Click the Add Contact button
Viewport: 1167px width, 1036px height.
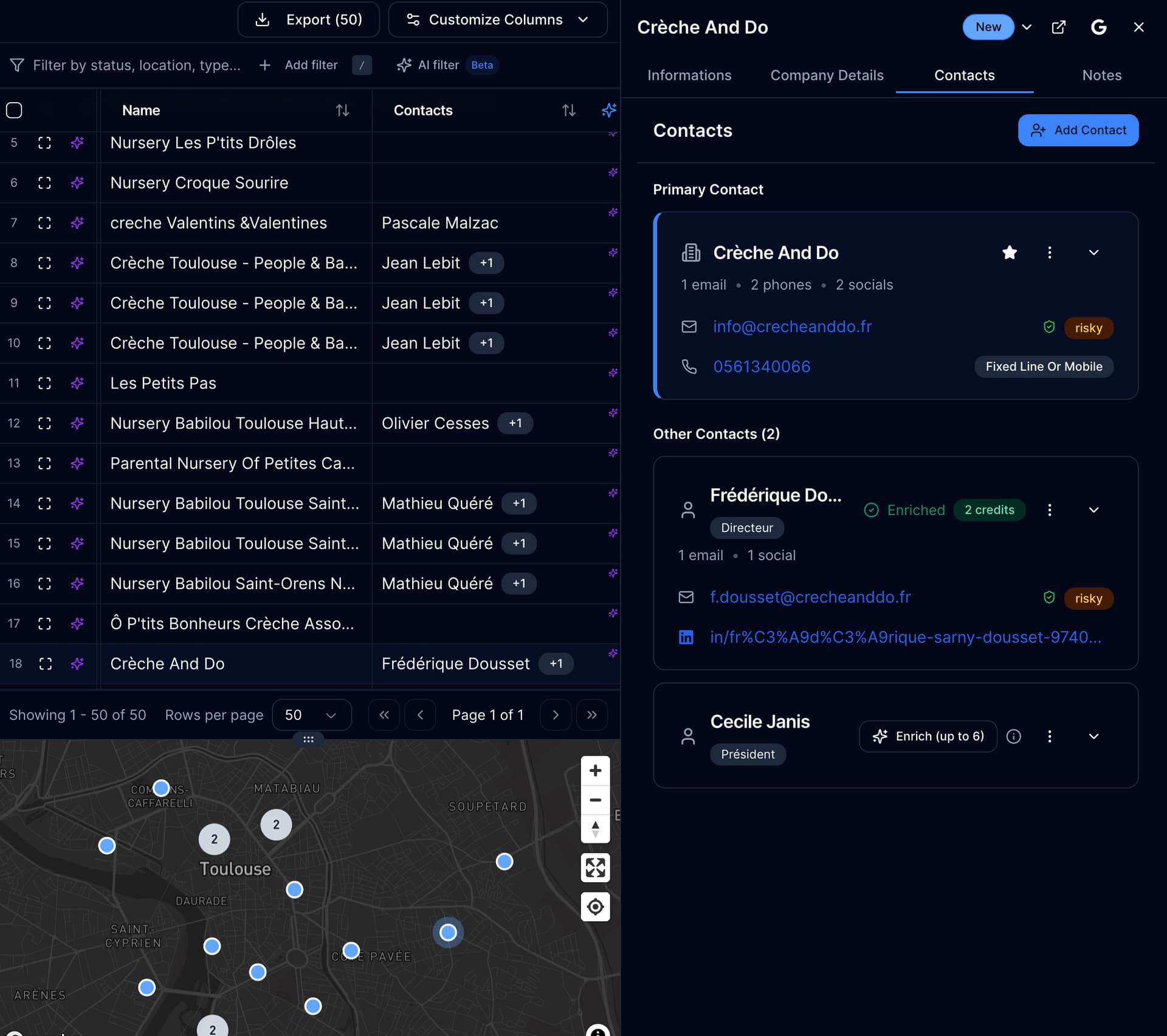(x=1078, y=130)
